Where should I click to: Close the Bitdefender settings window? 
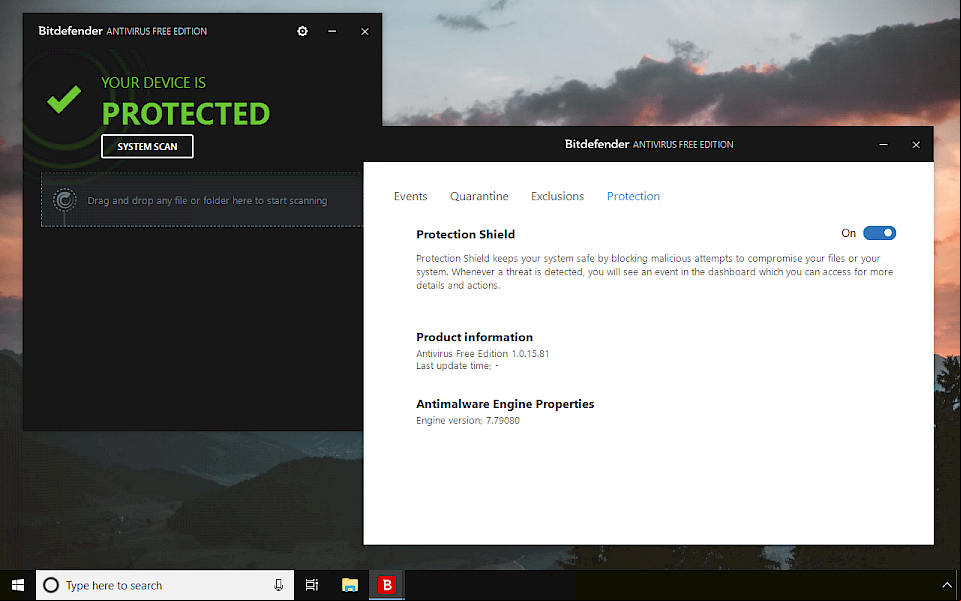click(x=916, y=145)
